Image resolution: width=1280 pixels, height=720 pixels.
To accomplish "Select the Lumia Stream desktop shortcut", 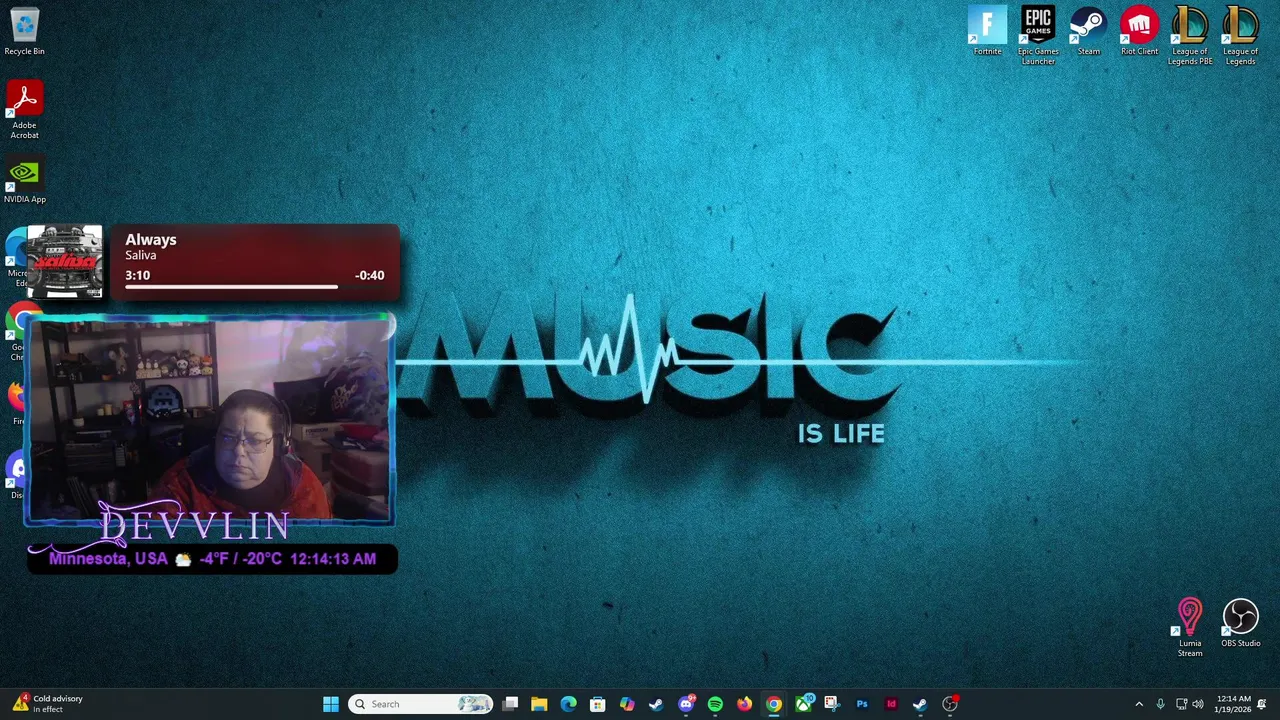I will pyautogui.click(x=1190, y=628).
